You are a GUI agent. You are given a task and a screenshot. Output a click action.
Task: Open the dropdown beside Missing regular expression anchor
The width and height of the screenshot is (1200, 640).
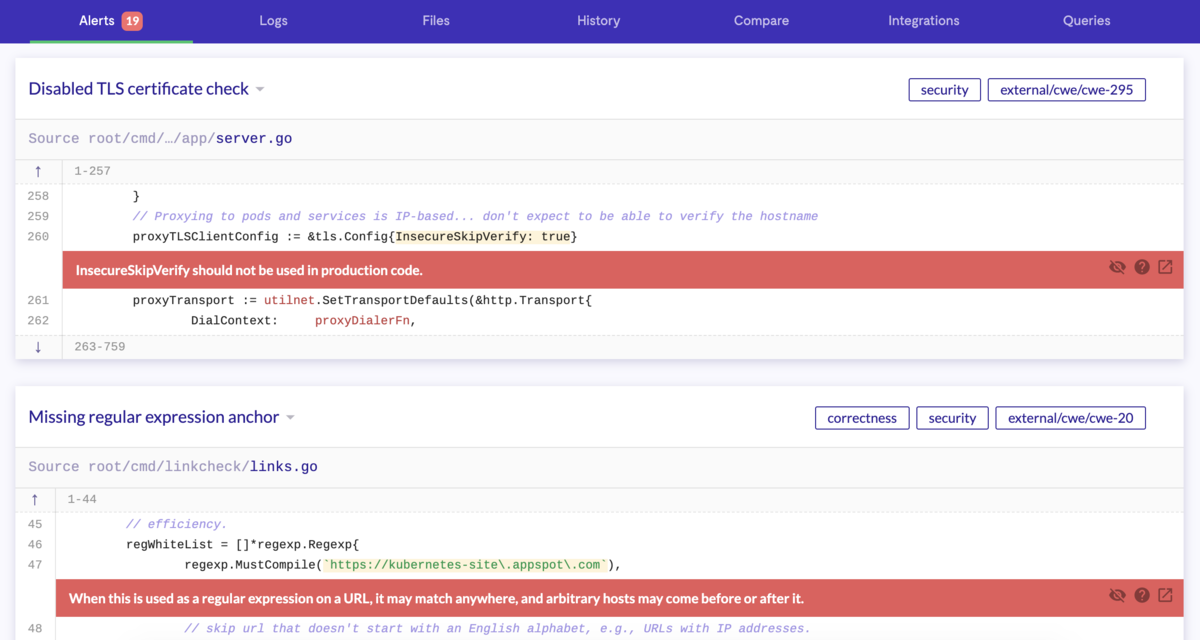(x=290, y=417)
